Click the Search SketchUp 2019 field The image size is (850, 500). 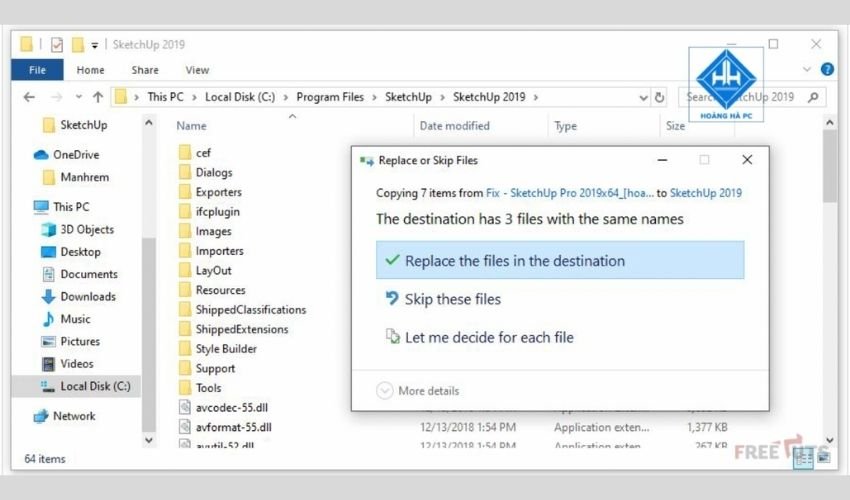(745, 97)
